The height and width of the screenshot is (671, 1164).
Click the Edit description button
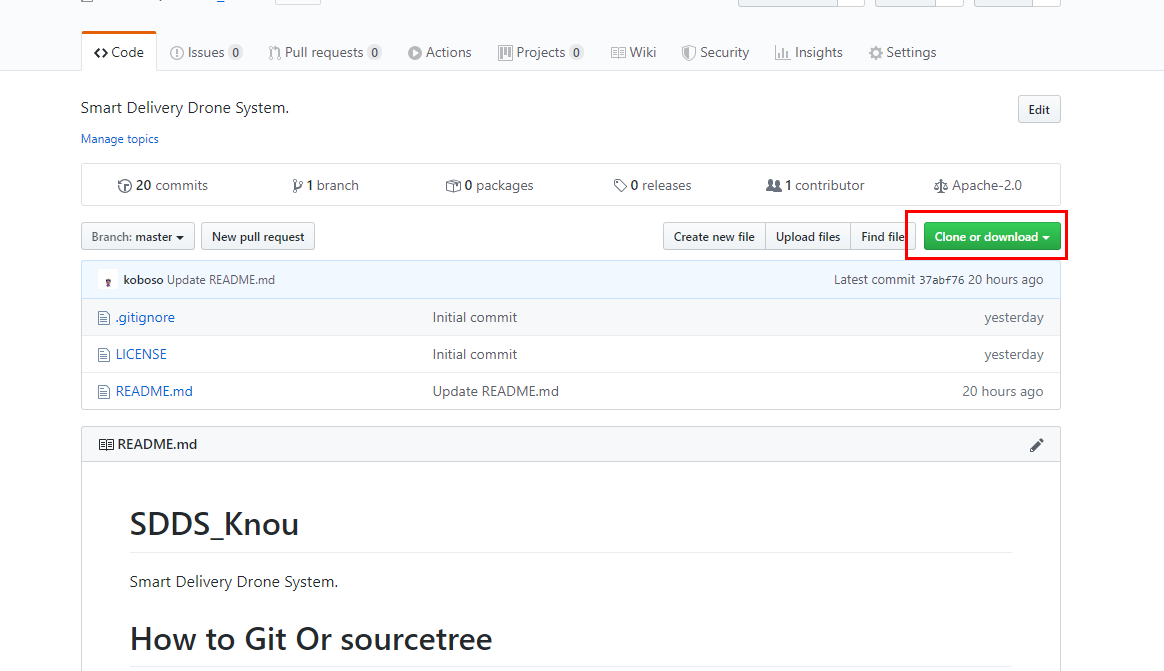click(x=1039, y=109)
